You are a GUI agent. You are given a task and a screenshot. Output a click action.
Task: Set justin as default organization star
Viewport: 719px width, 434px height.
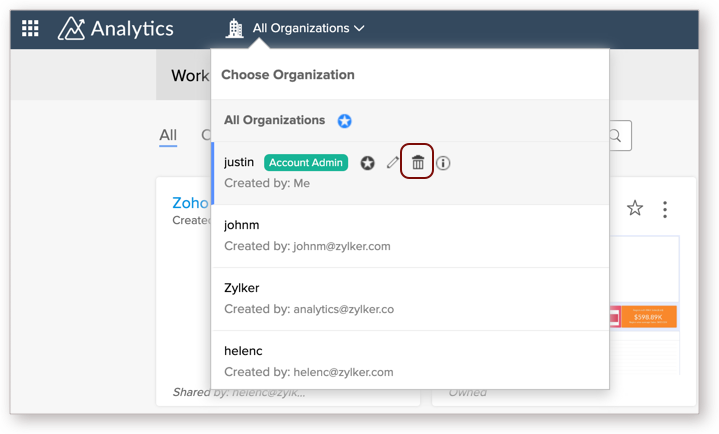(367, 163)
